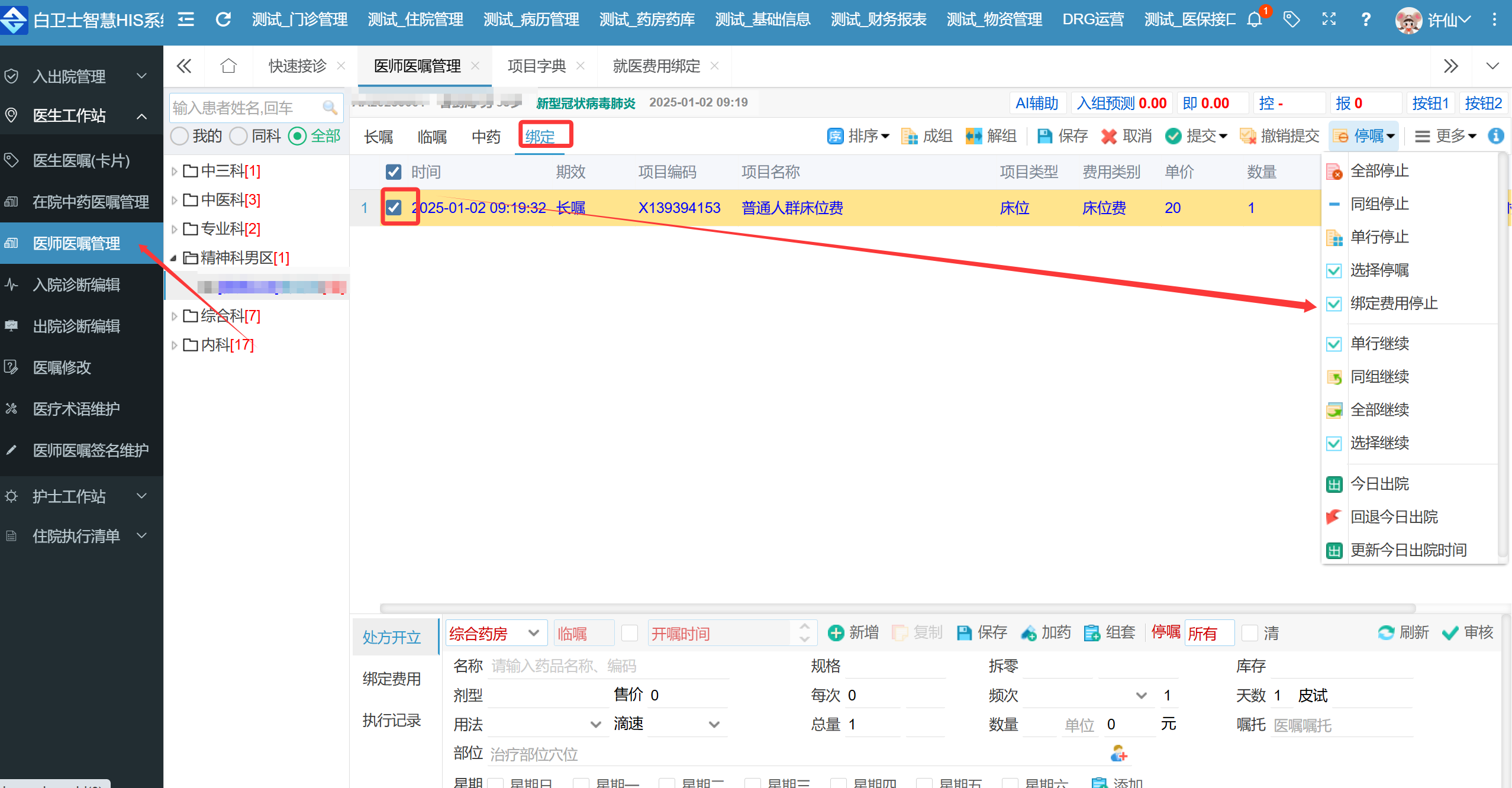Open the 综合药房 pharmacy dropdown

[495, 634]
